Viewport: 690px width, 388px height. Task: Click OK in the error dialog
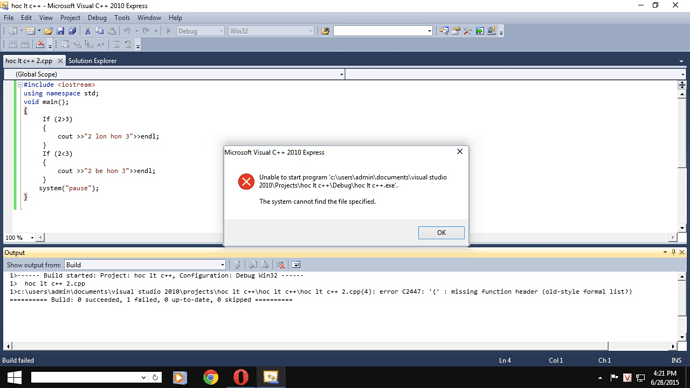[441, 233]
